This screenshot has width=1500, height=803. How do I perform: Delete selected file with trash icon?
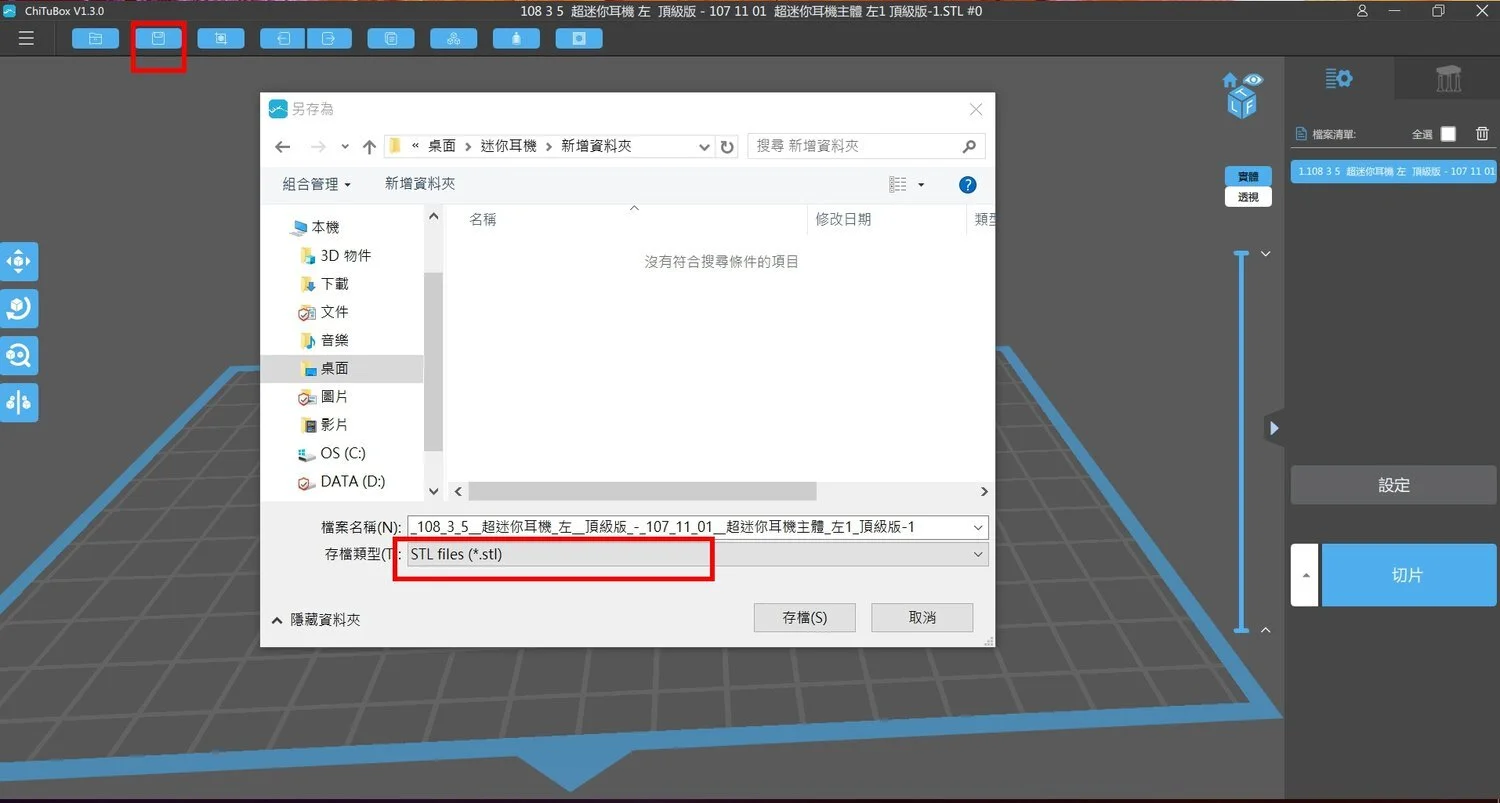tap(1482, 134)
